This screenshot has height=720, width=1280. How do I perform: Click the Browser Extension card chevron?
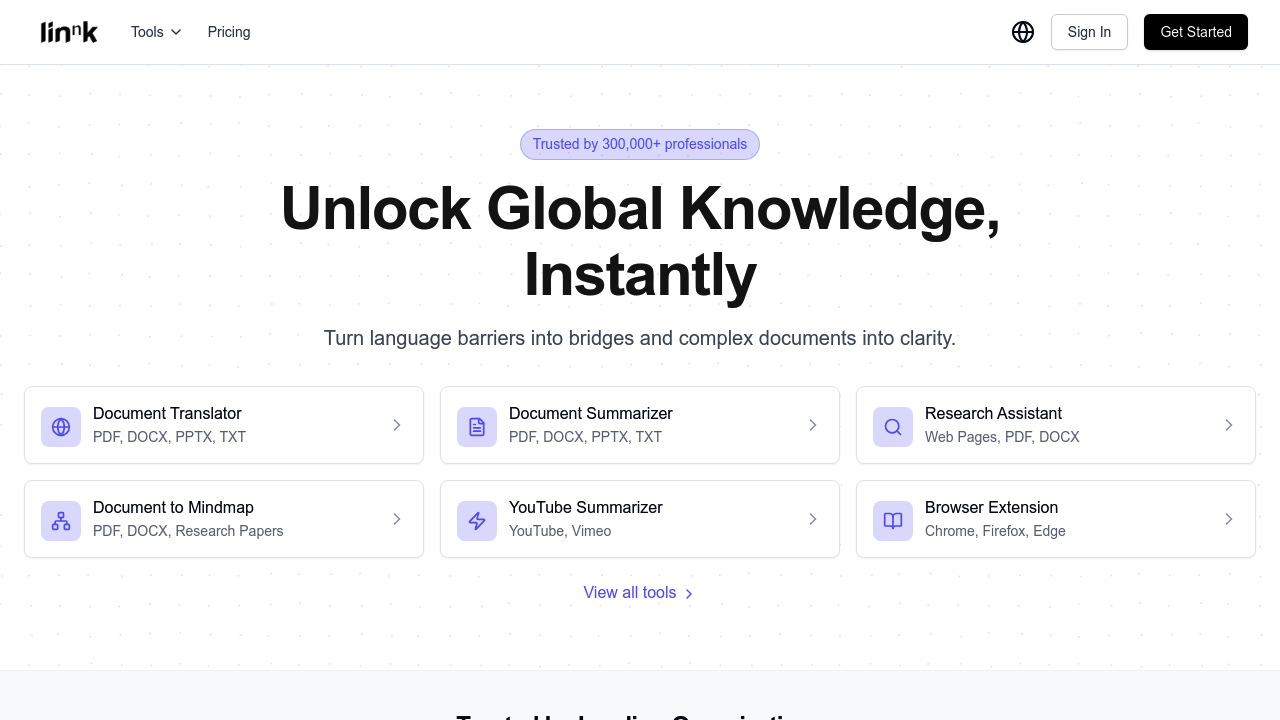(x=1229, y=519)
